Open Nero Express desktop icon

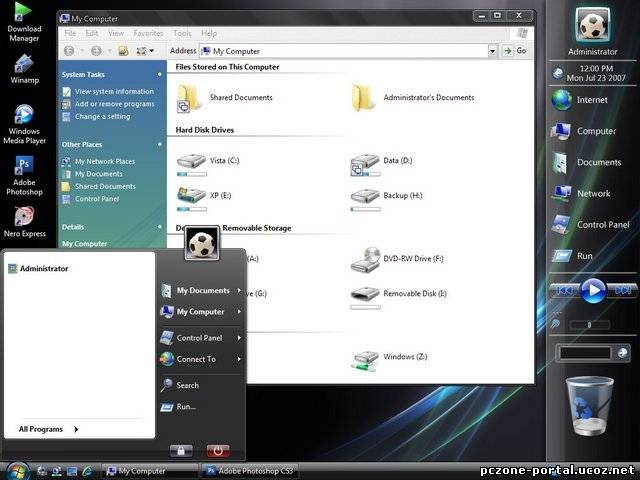coord(24,222)
